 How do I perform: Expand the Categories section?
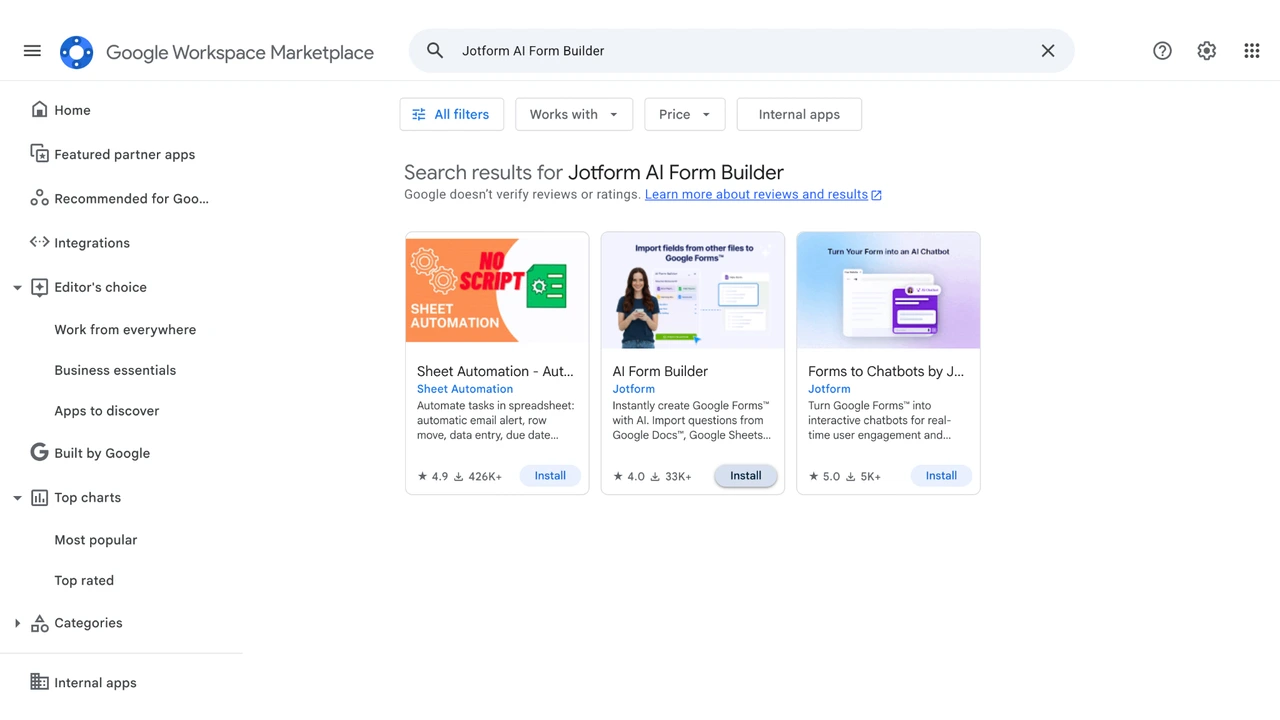(x=17, y=623)
